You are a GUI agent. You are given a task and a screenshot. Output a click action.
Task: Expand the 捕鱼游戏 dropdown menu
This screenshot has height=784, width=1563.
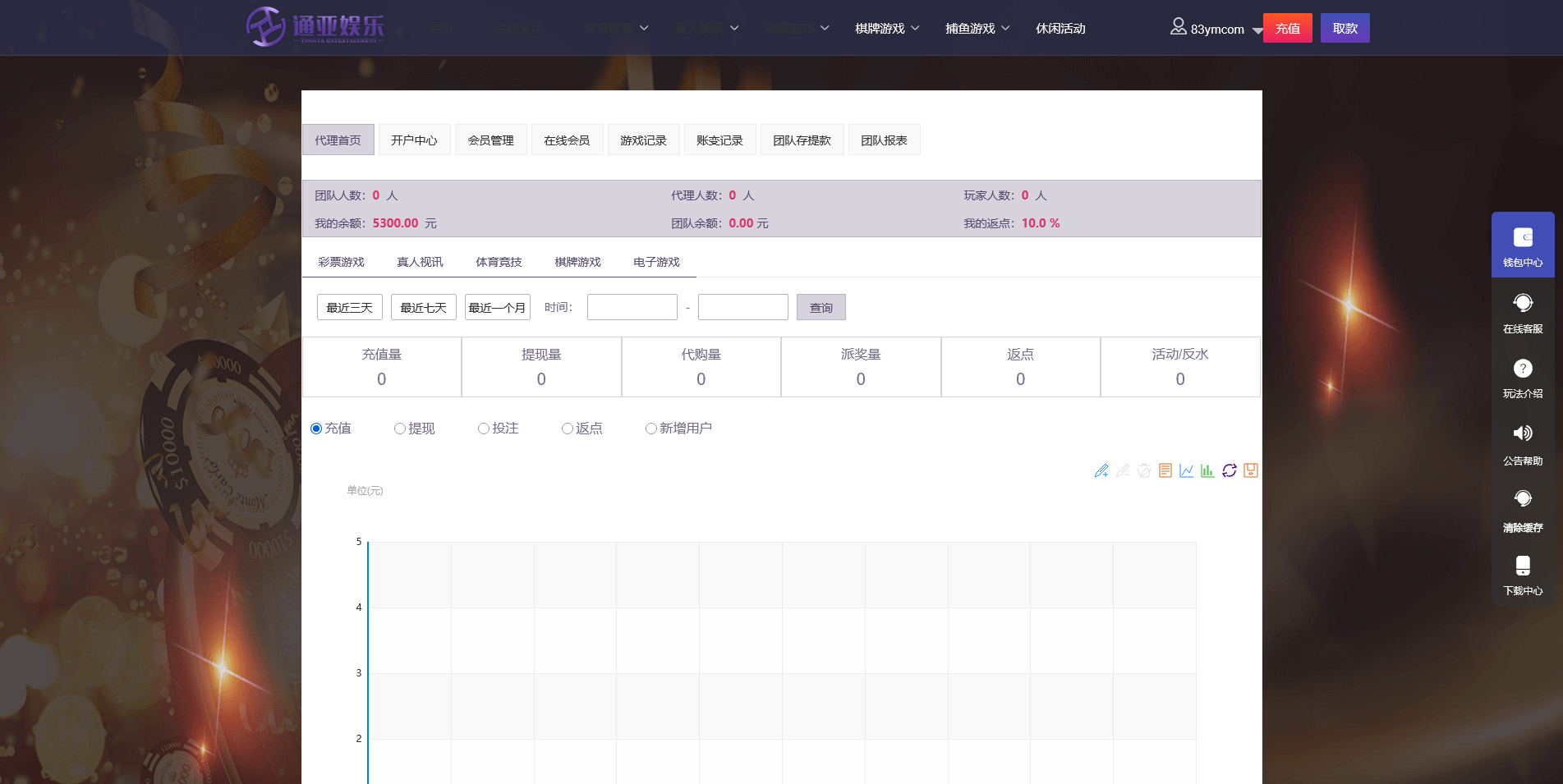[x=977, y=29]
